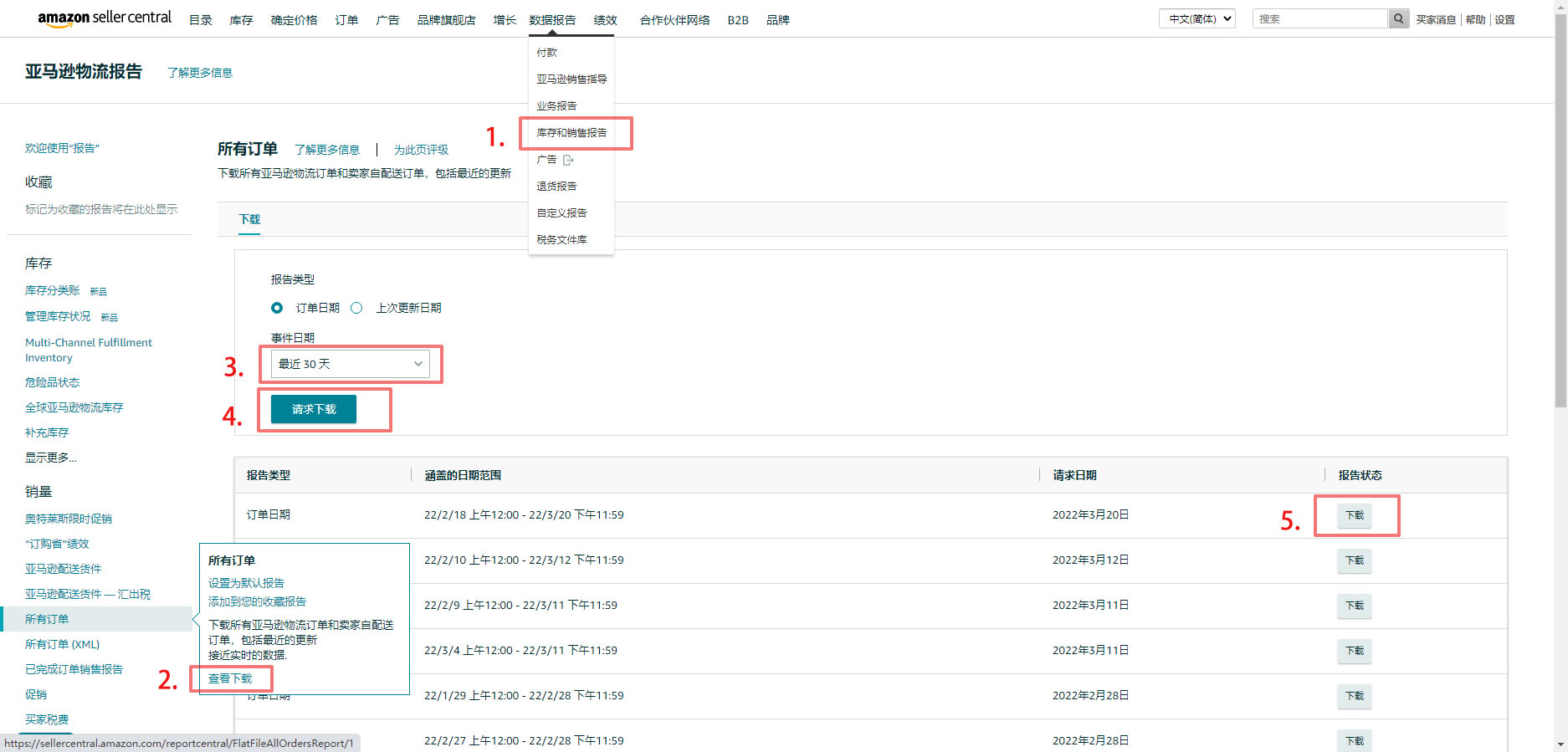Image resolution: width=1568 pixels, height=752 pixels.
Task: Click the external link icon beside 广告 in dropdown
Action: click(568, 160)
